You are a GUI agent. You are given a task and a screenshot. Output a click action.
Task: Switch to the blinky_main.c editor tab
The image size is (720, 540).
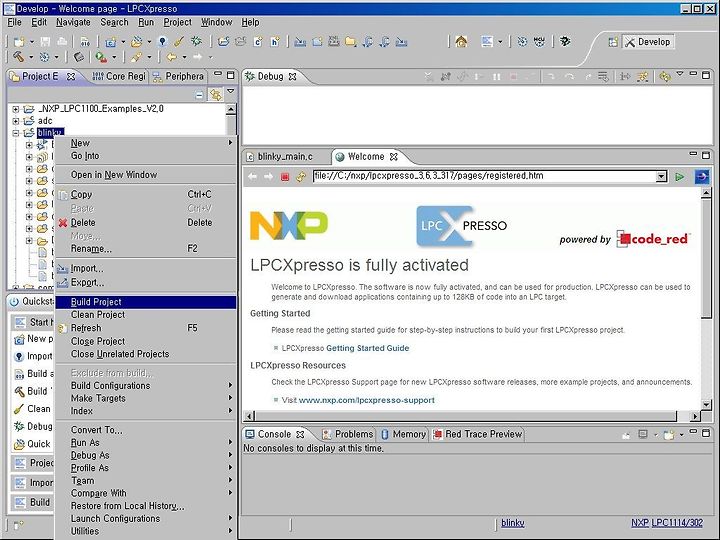point(285,157)
